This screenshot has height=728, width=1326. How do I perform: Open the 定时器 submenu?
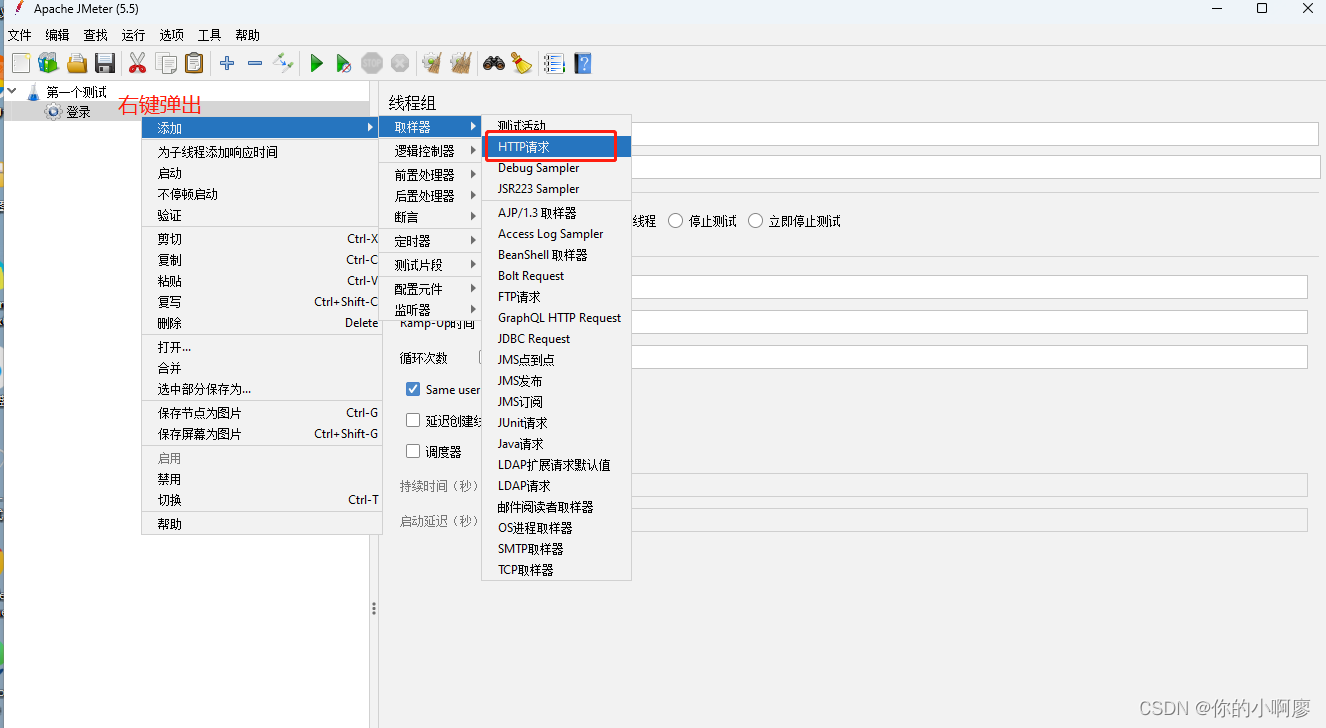click(430, 241)
